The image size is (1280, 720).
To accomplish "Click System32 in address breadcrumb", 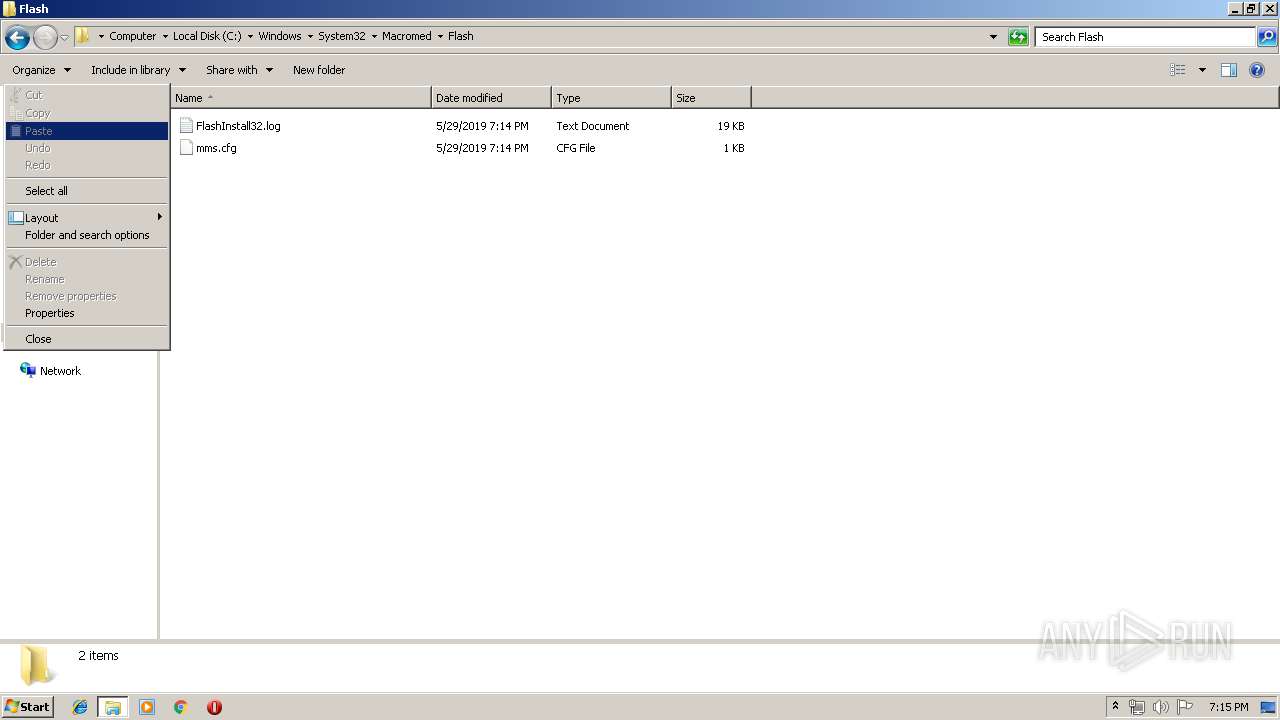I will (x=342, y=36).
